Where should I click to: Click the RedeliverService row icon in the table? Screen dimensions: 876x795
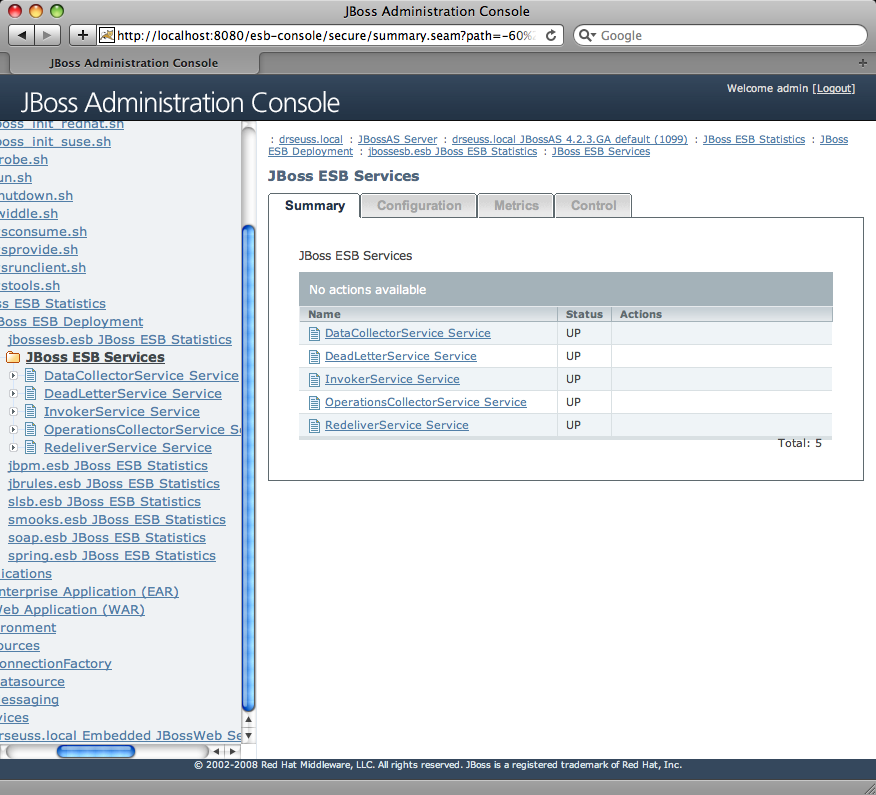pos(315,426)
